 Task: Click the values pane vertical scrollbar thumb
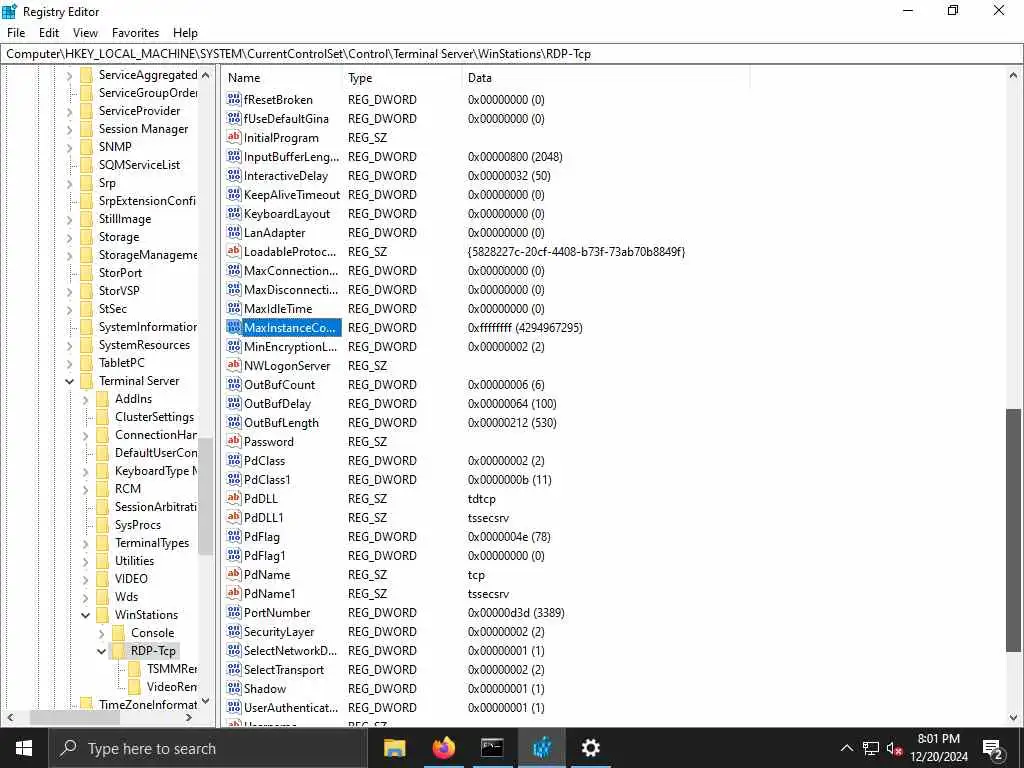click(x=1013, y=530)
